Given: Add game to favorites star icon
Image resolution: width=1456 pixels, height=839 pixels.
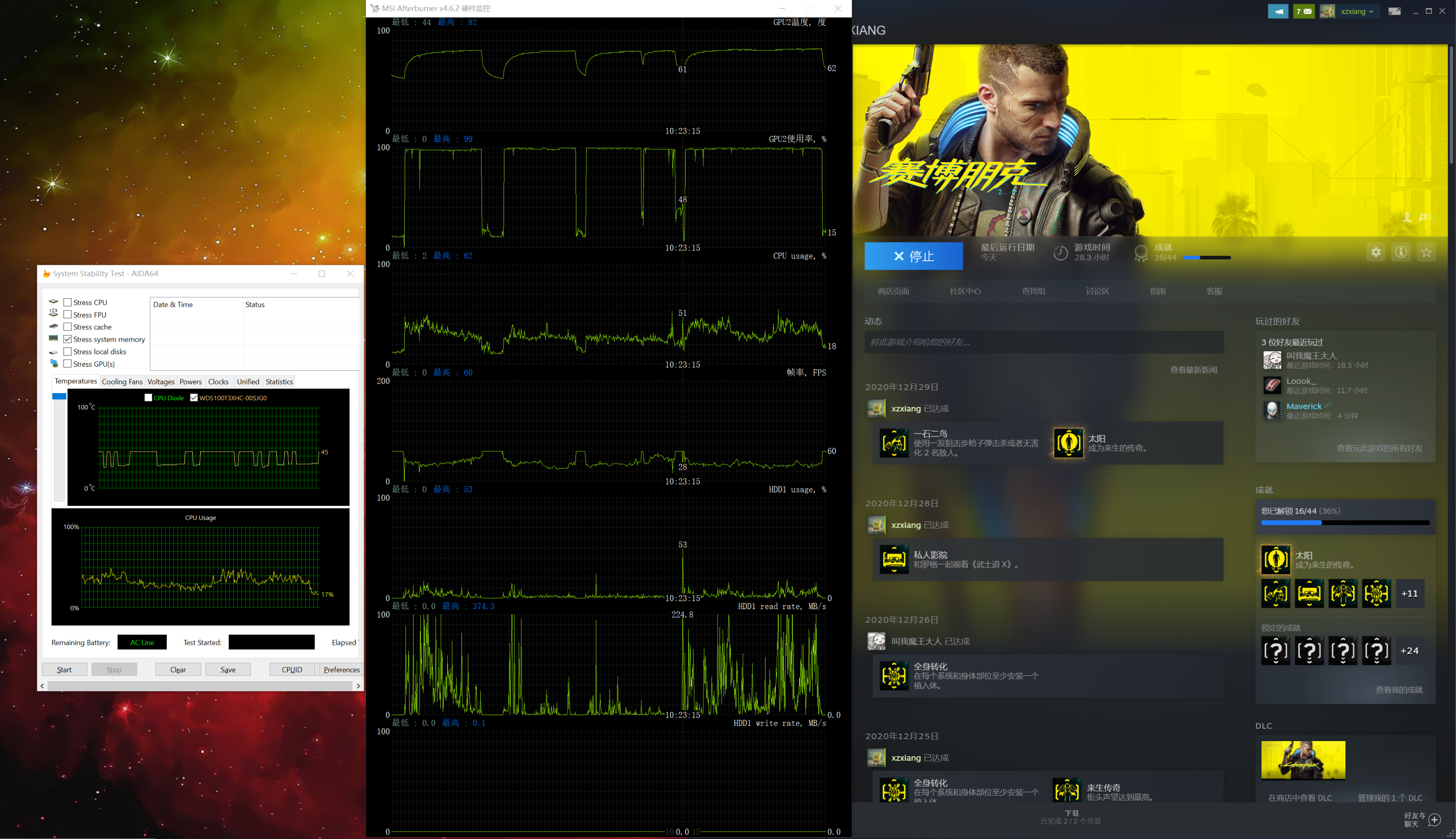Looking at the screenshot, I should point(1426,252).
